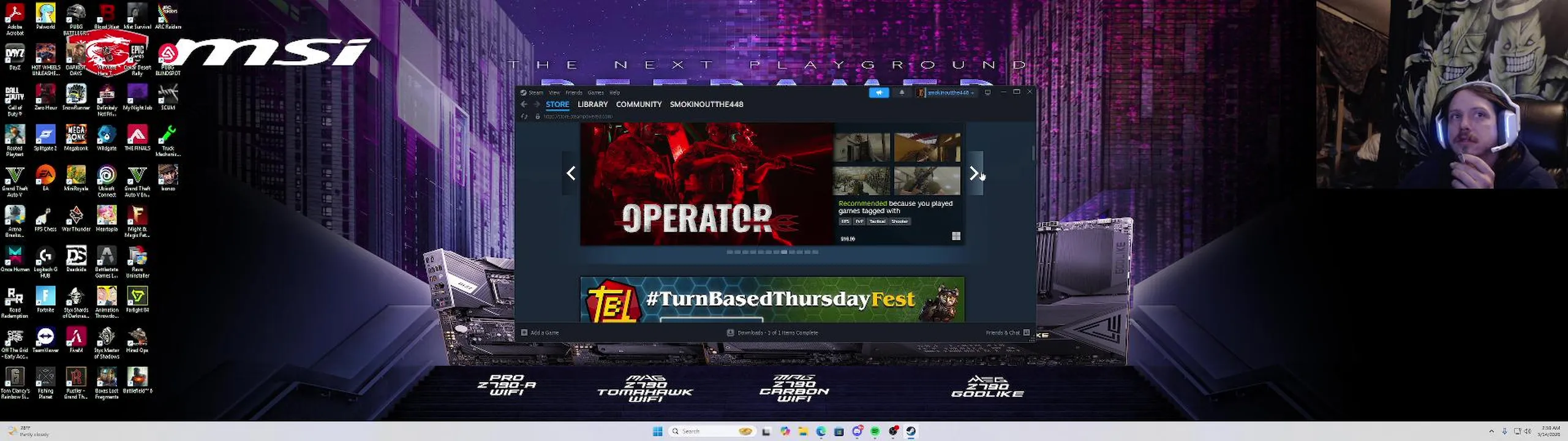
Task: Open SnowRunner desktop shortcut
Action: click(76, 98)
